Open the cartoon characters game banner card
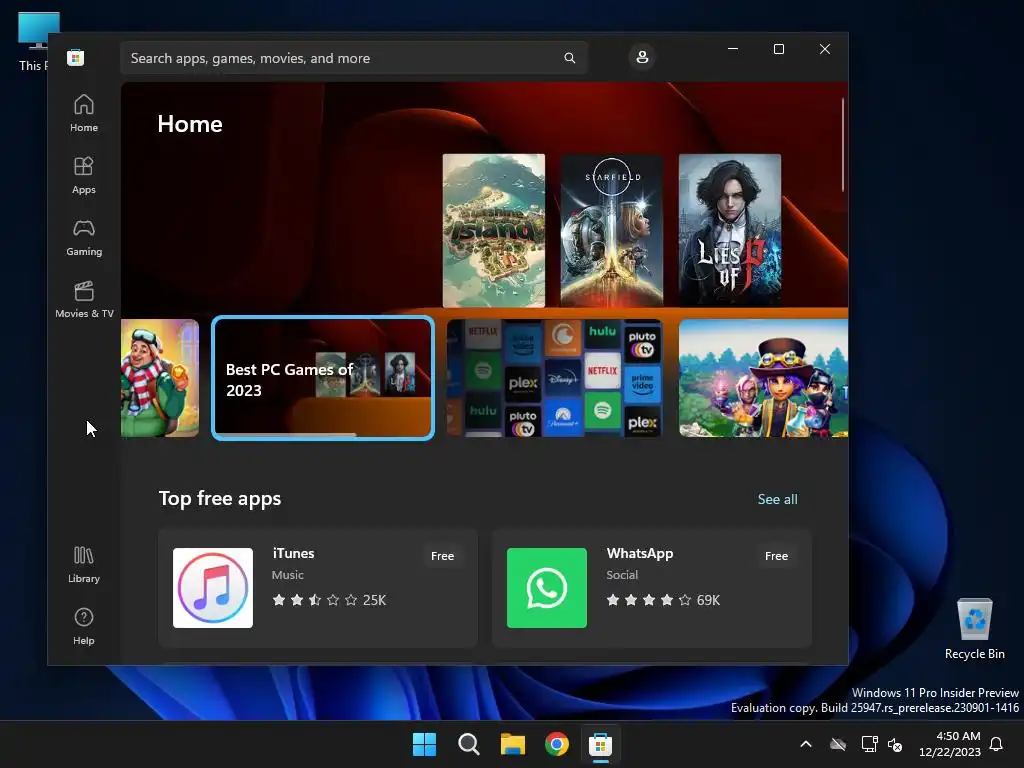The image size is (1024, 768). pyautogui.click(x=763, y=378)
